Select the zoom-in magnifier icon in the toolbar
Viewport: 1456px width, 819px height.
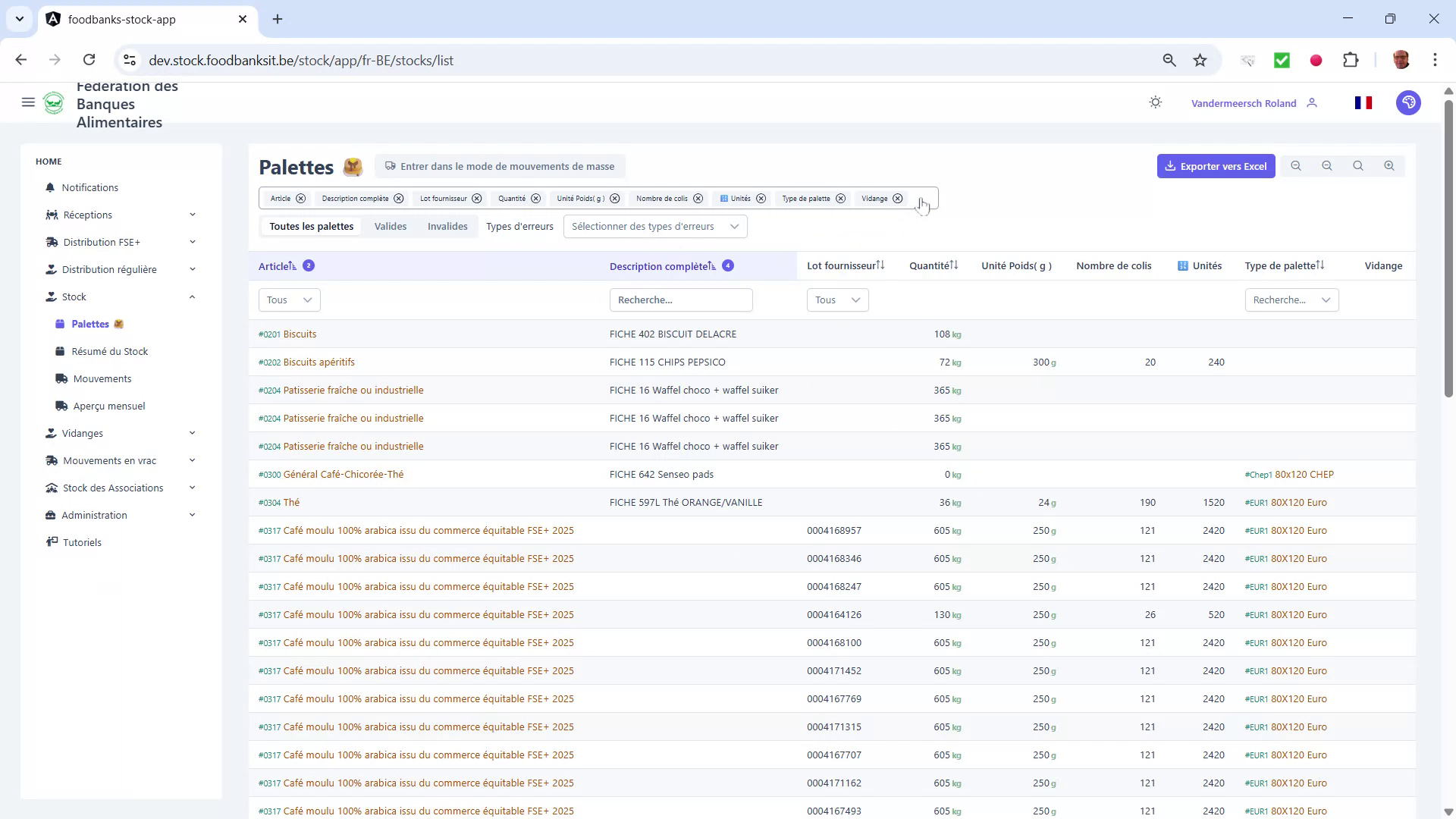point(1389,165)
